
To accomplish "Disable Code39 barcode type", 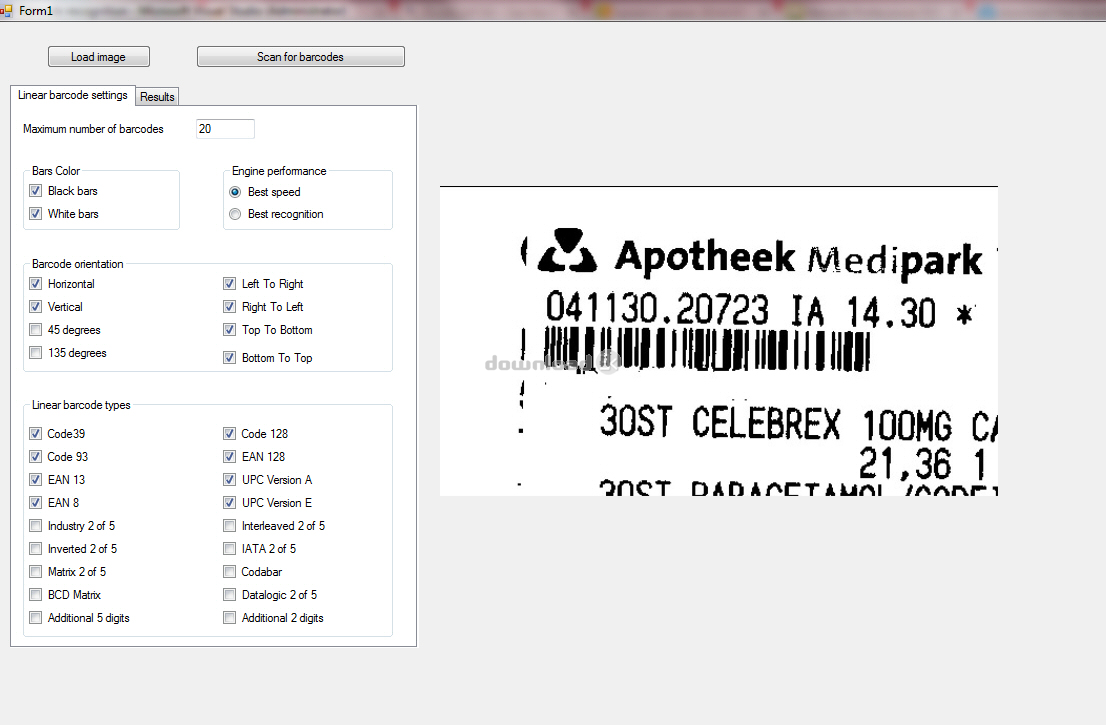I will point(36,434).
